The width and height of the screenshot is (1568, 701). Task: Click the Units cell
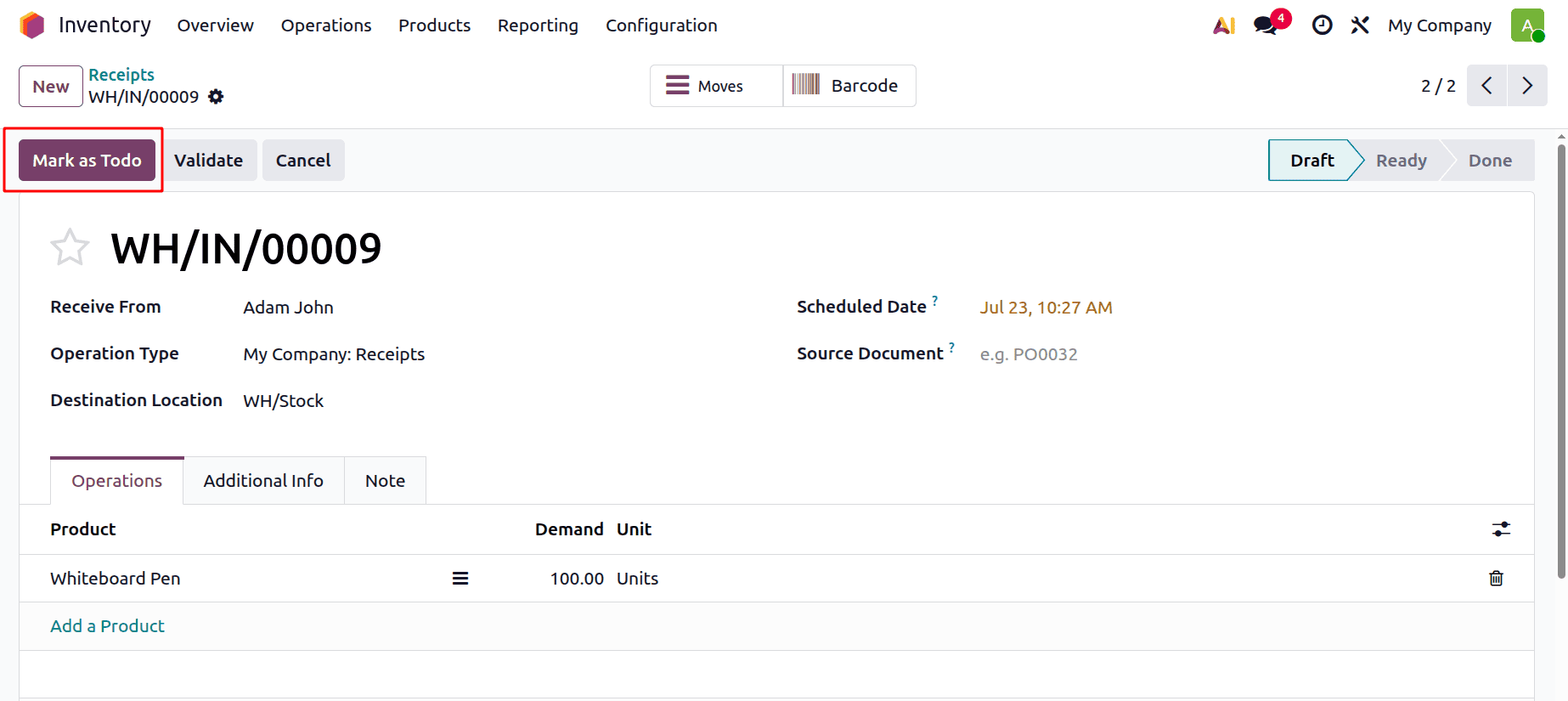(638, 579)
